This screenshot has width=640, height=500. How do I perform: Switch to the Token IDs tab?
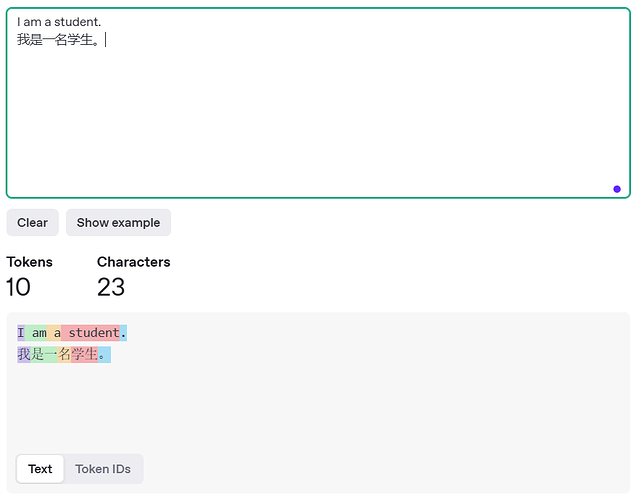103,469
